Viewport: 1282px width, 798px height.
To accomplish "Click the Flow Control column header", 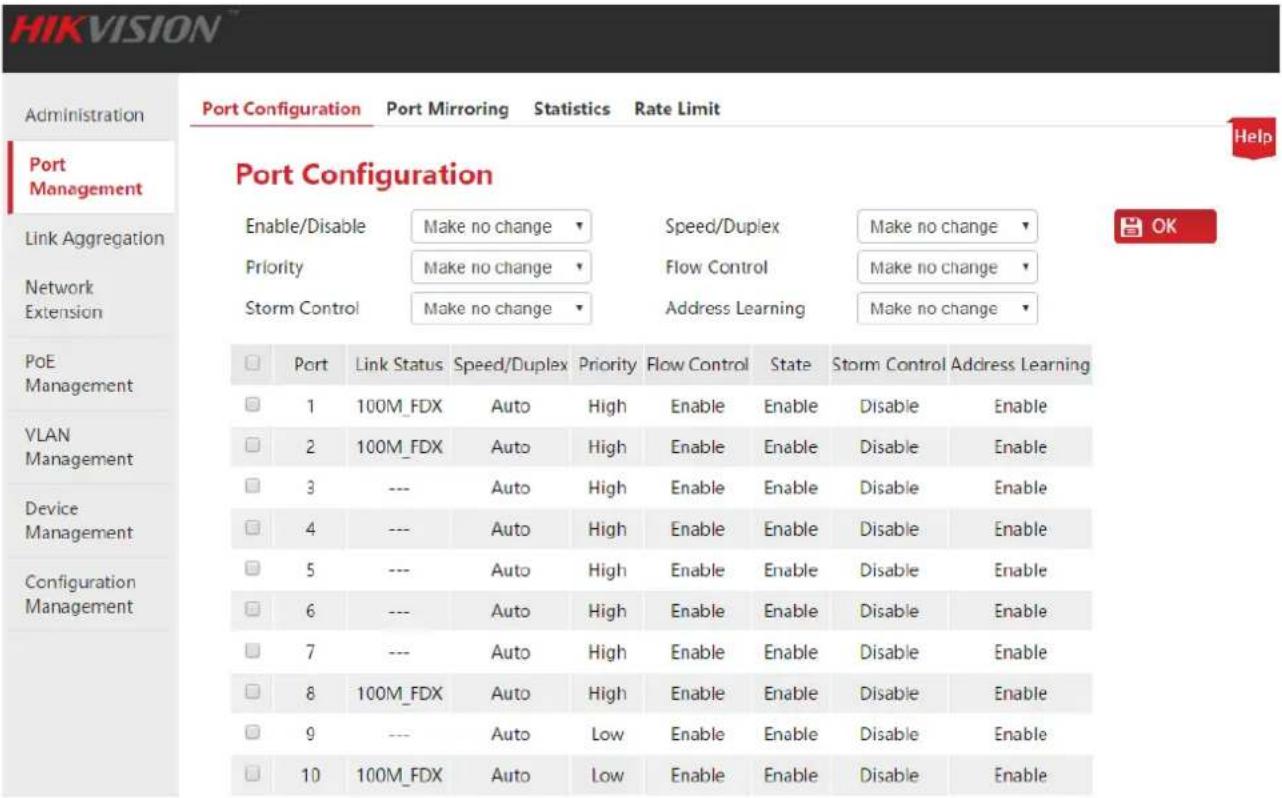I will [x=697, y=365].
